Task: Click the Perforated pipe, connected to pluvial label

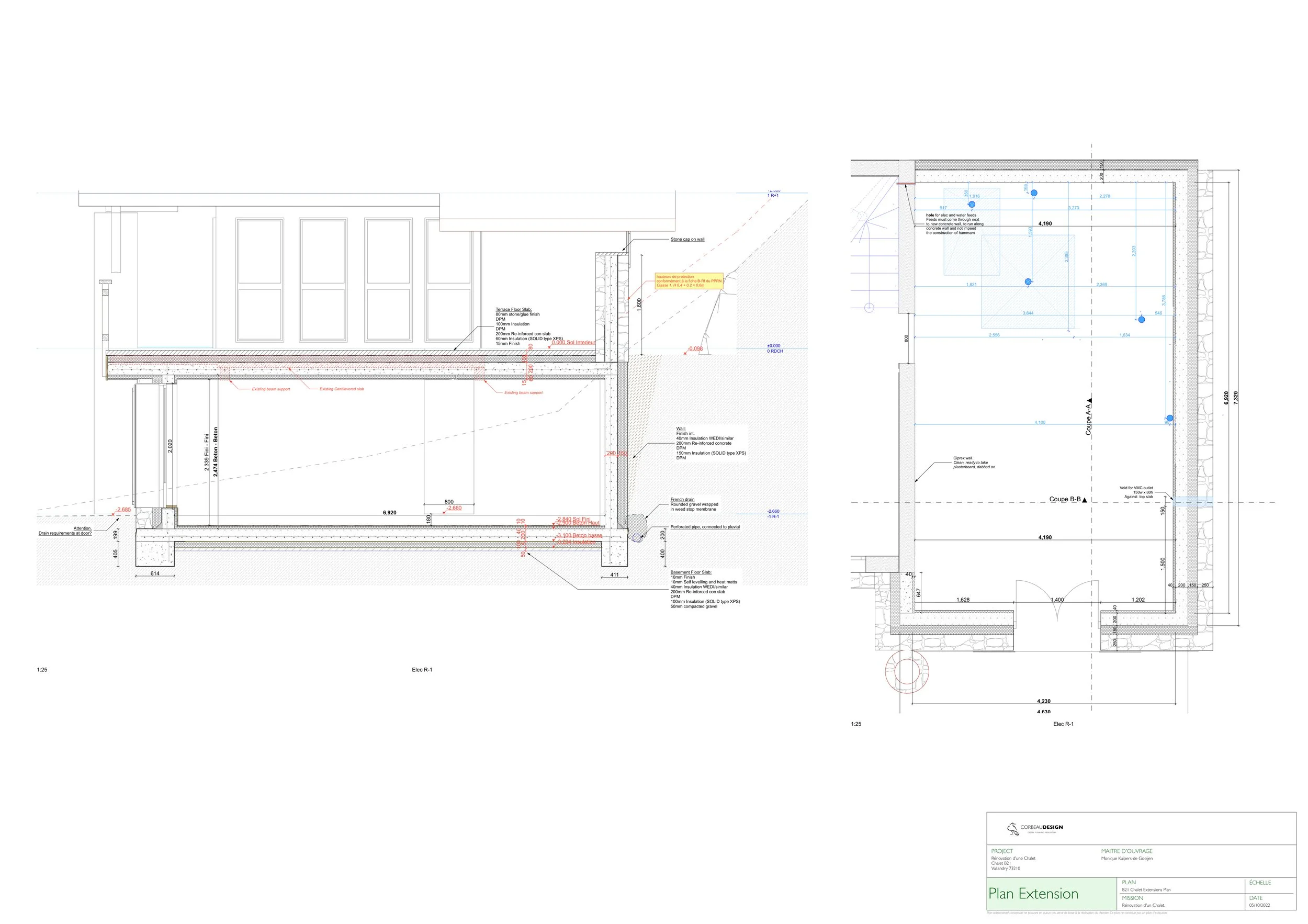Action: tap(705, 527)
